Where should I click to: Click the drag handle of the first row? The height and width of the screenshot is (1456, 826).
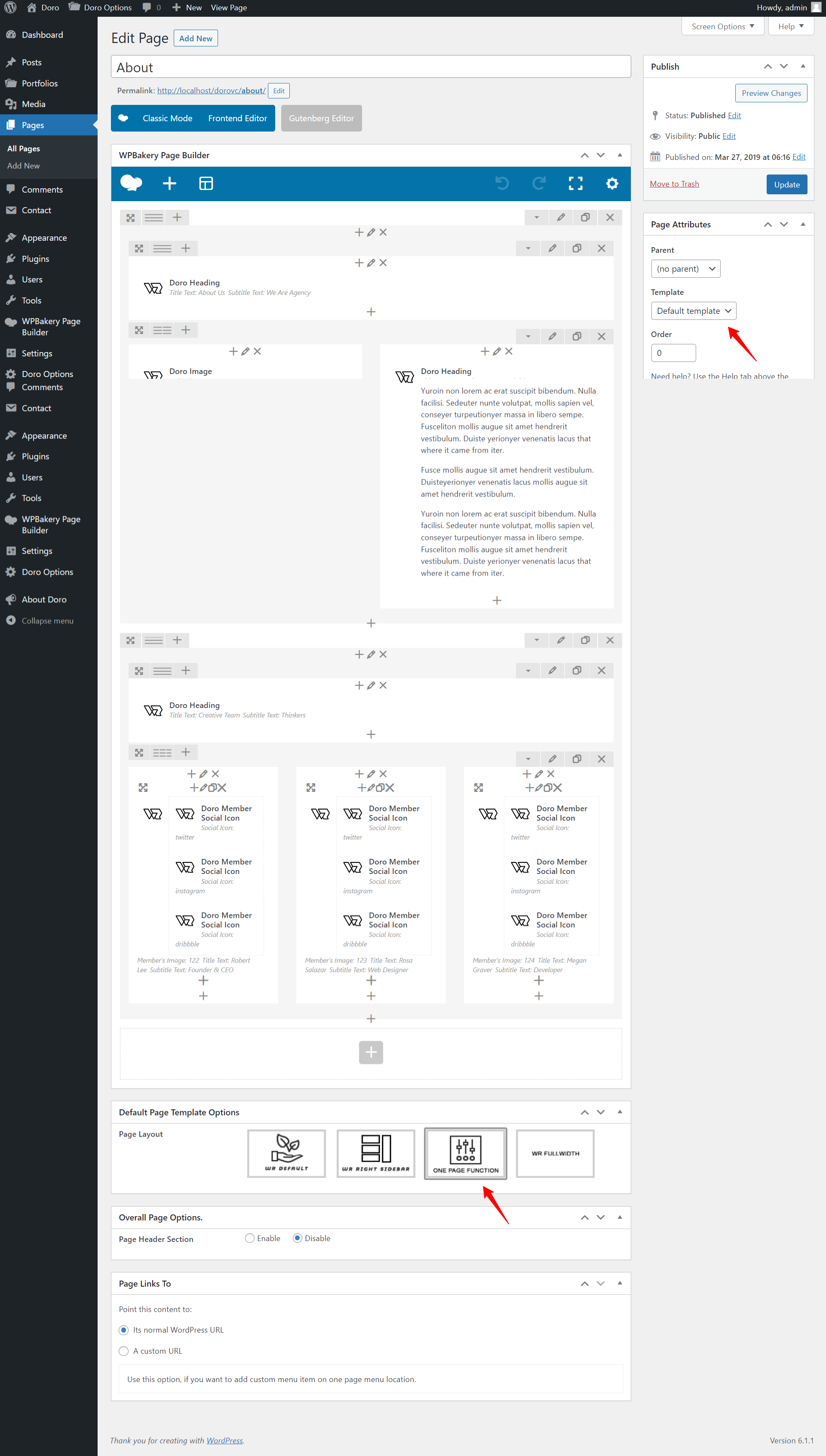coord(130,218)
